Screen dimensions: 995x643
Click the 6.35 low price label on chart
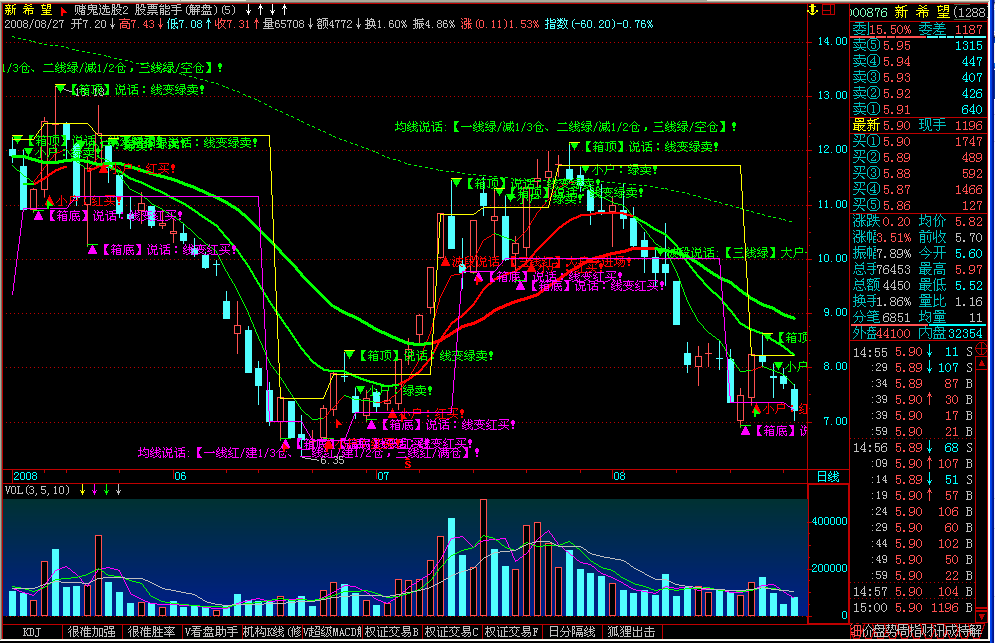(332, 460)
